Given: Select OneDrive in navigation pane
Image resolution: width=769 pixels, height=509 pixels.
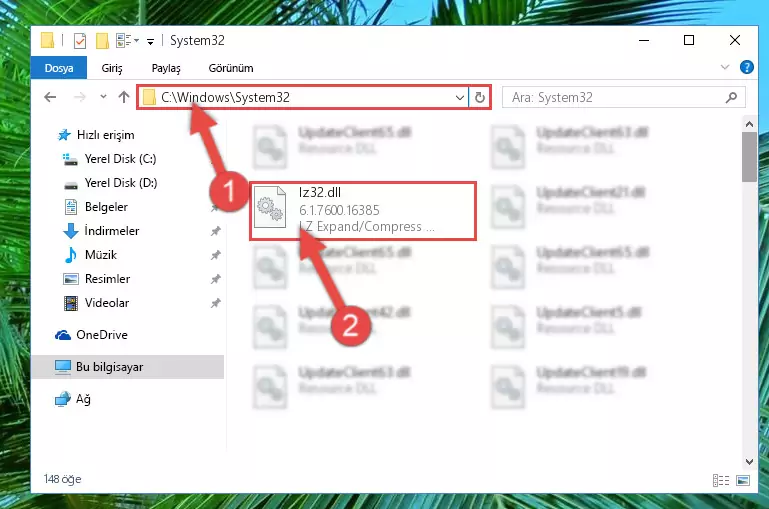Looking at the screenshot, I should pos(102,335).
